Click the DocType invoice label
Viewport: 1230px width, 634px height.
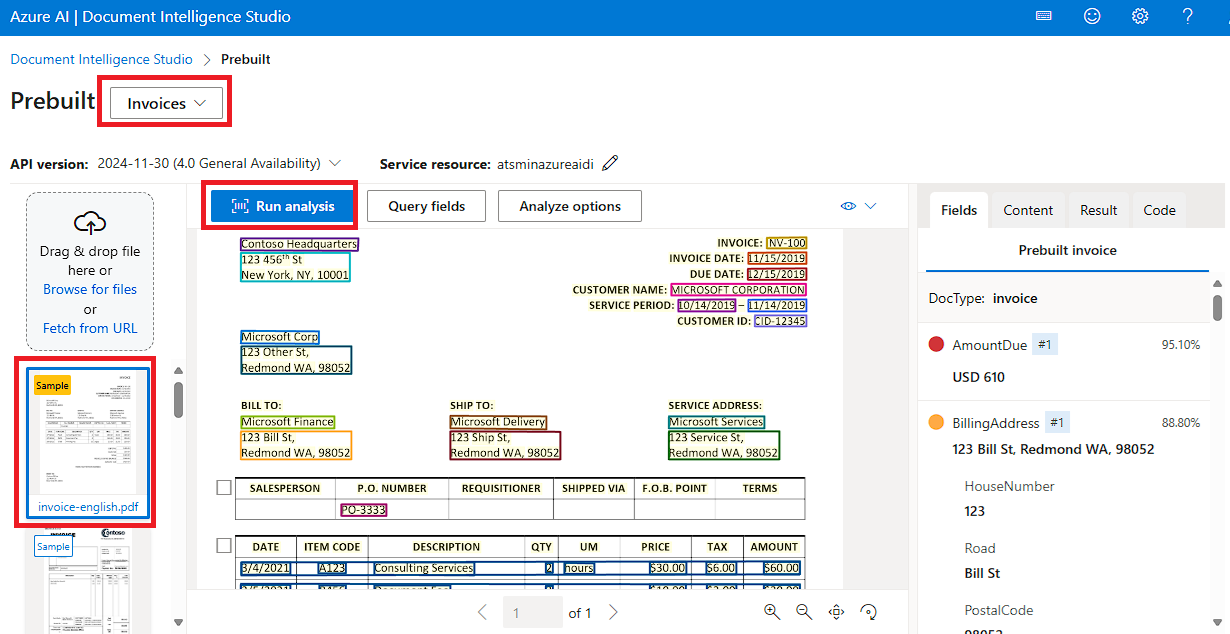983,298
